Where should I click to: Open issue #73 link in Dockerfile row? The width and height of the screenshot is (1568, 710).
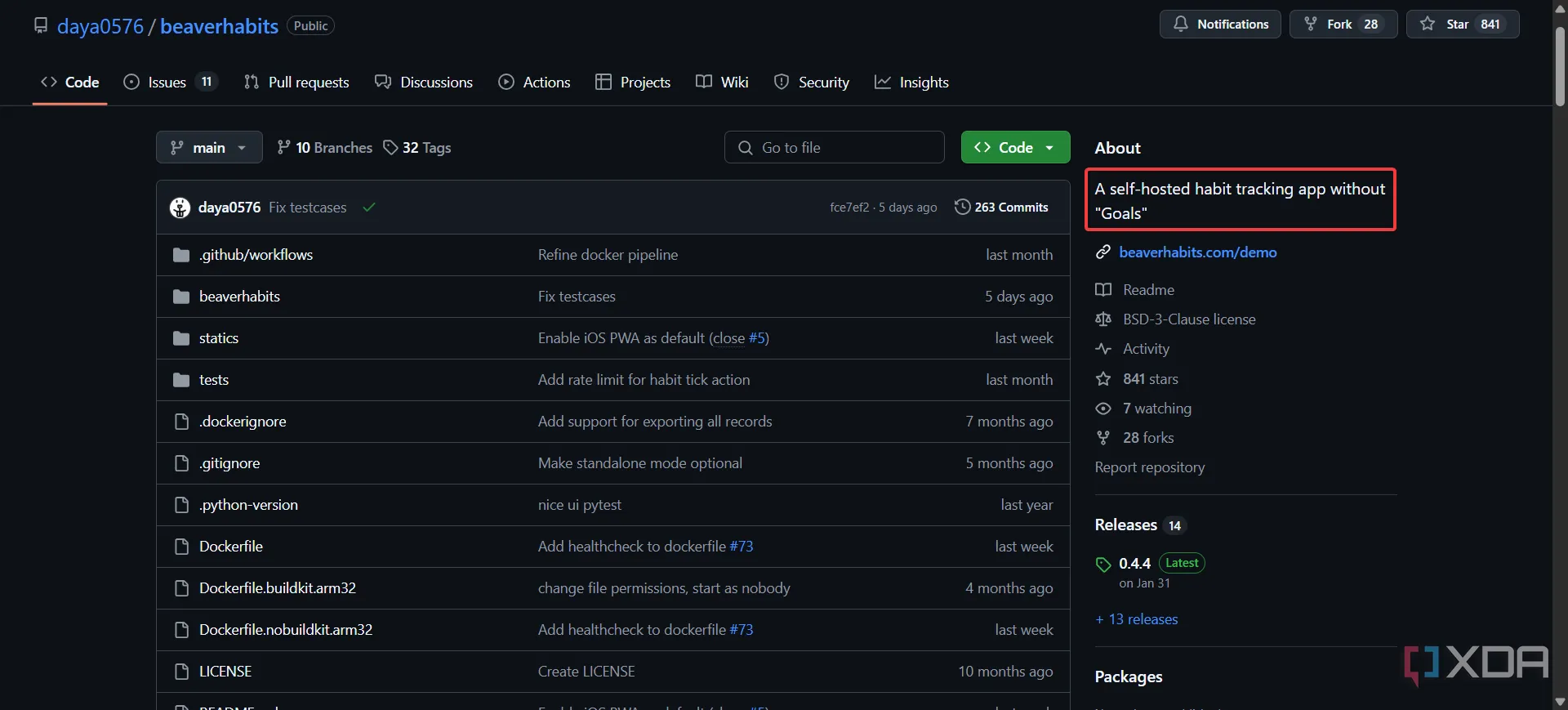point(742,547)
